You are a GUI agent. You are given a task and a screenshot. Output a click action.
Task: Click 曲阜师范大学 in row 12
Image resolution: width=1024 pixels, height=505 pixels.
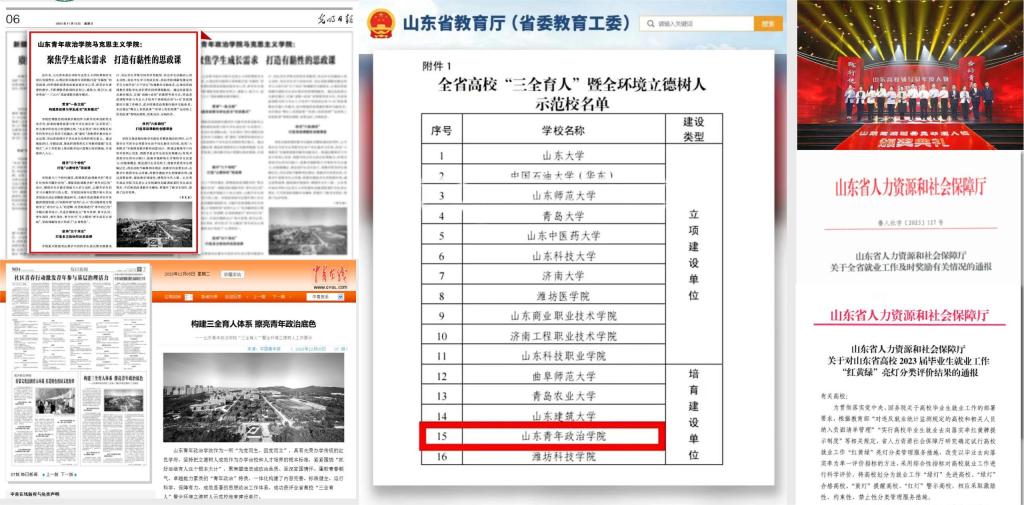pyautogui.click(x=563, y=376)
